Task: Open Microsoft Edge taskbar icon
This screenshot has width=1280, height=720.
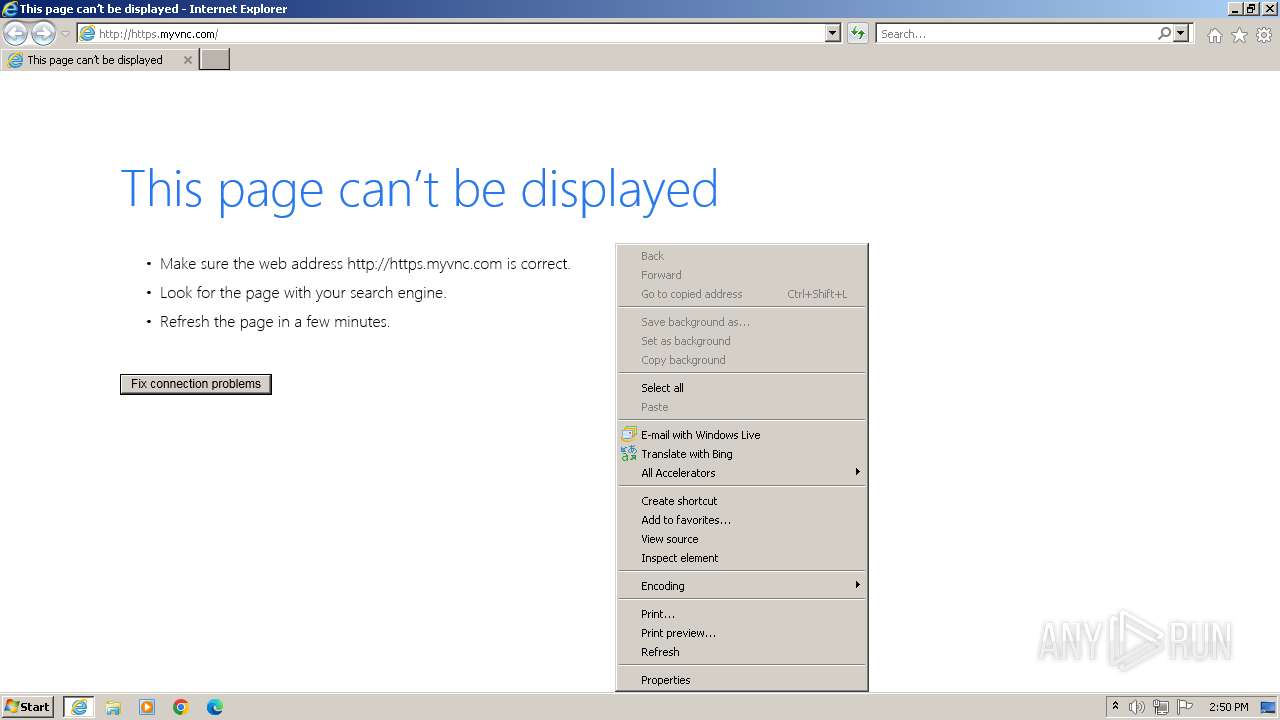Action: 215,707
